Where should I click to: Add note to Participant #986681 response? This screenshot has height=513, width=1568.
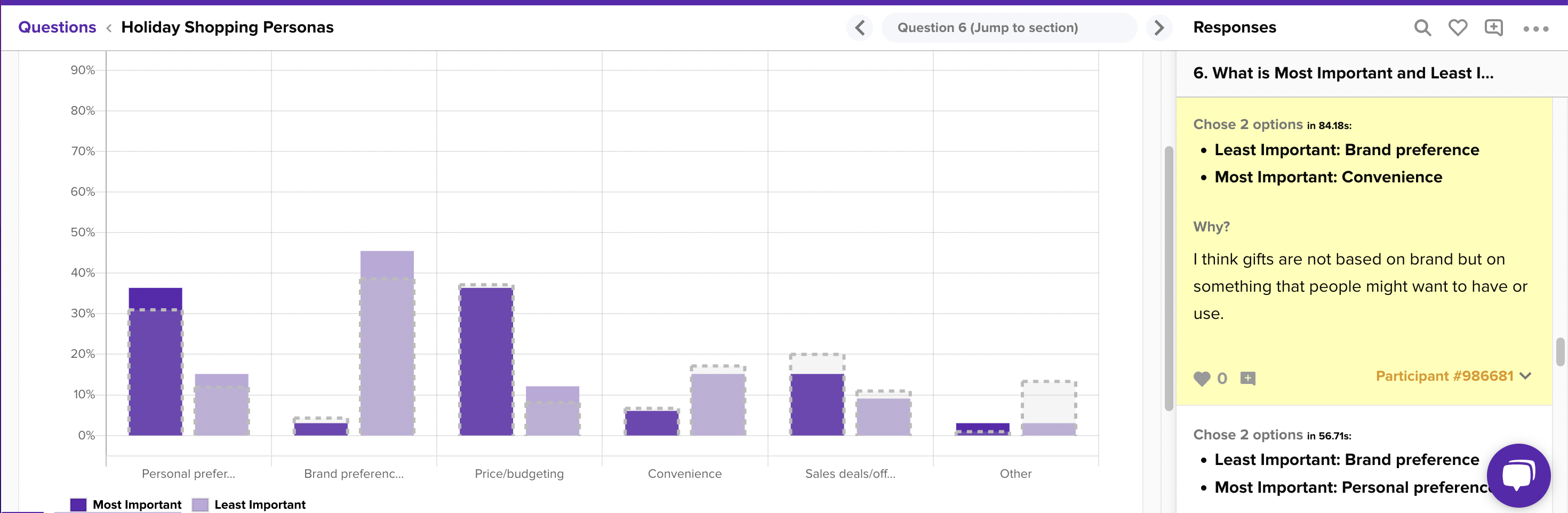[x=1248, y=379]
